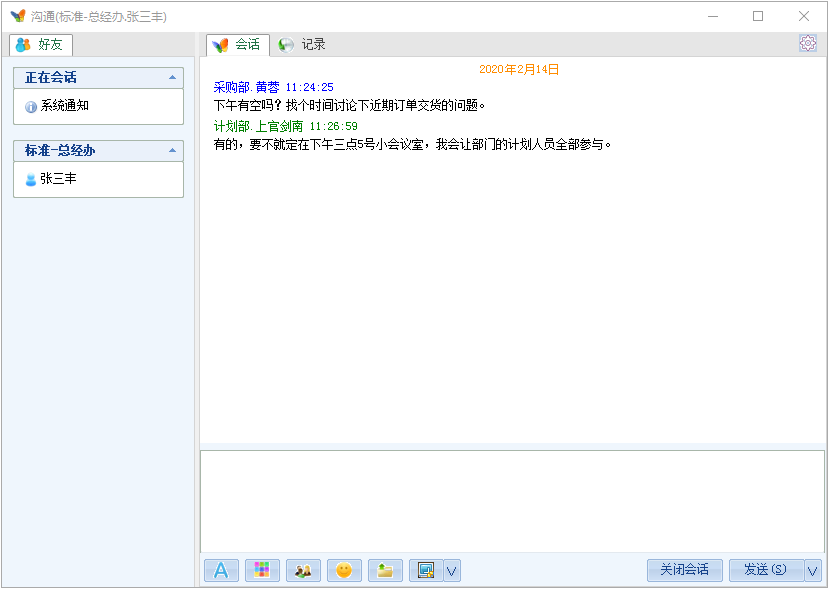Image resolution: width=829 pixels, height=589 pixels.
Task: Collapse the 正在会话 section
Action: click(172, 77)
